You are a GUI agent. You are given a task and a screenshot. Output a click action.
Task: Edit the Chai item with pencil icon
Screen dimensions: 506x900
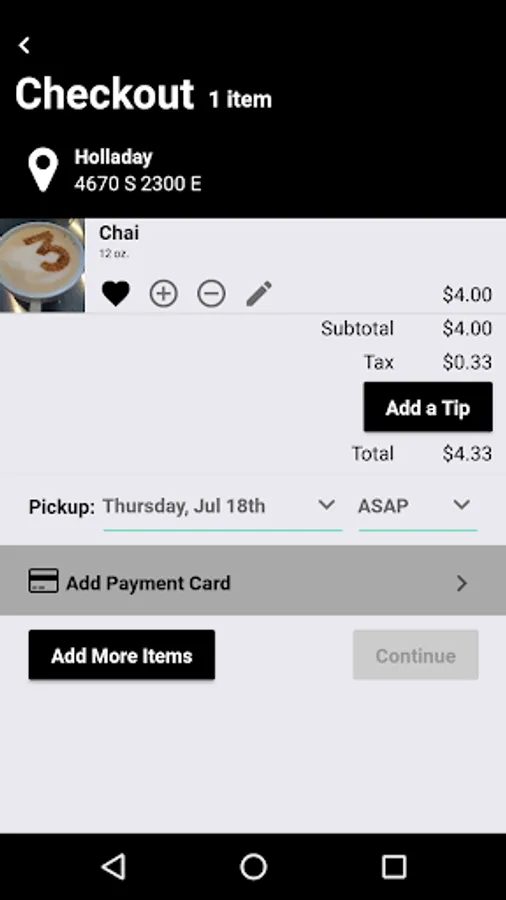pyautogui.click(x=259, y=294)
